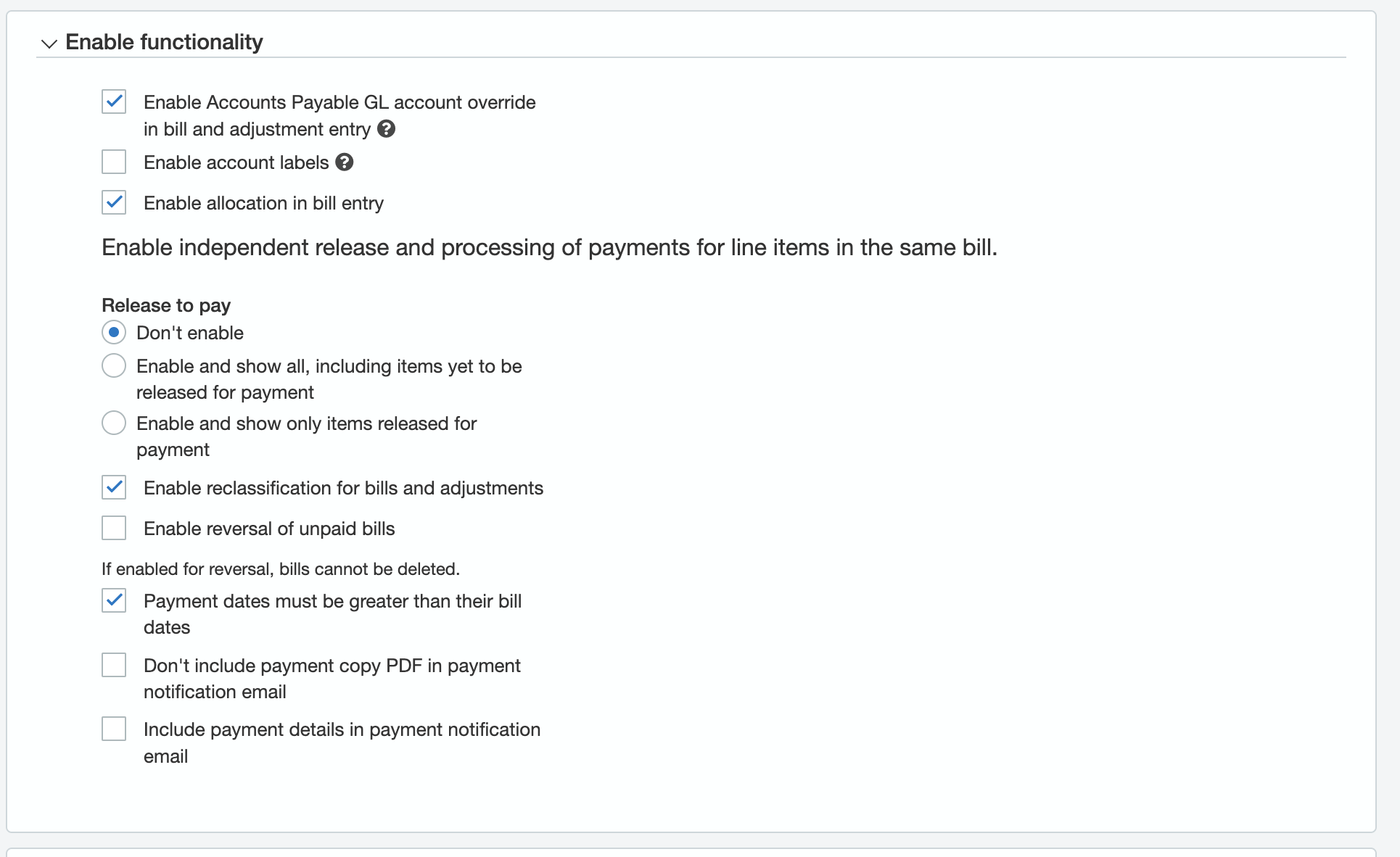Image resolution: width=1400 pixels, height=857 pixels.
Task: Uncheck Enable Accounts Payable GL account override
Action: (114, 102)
